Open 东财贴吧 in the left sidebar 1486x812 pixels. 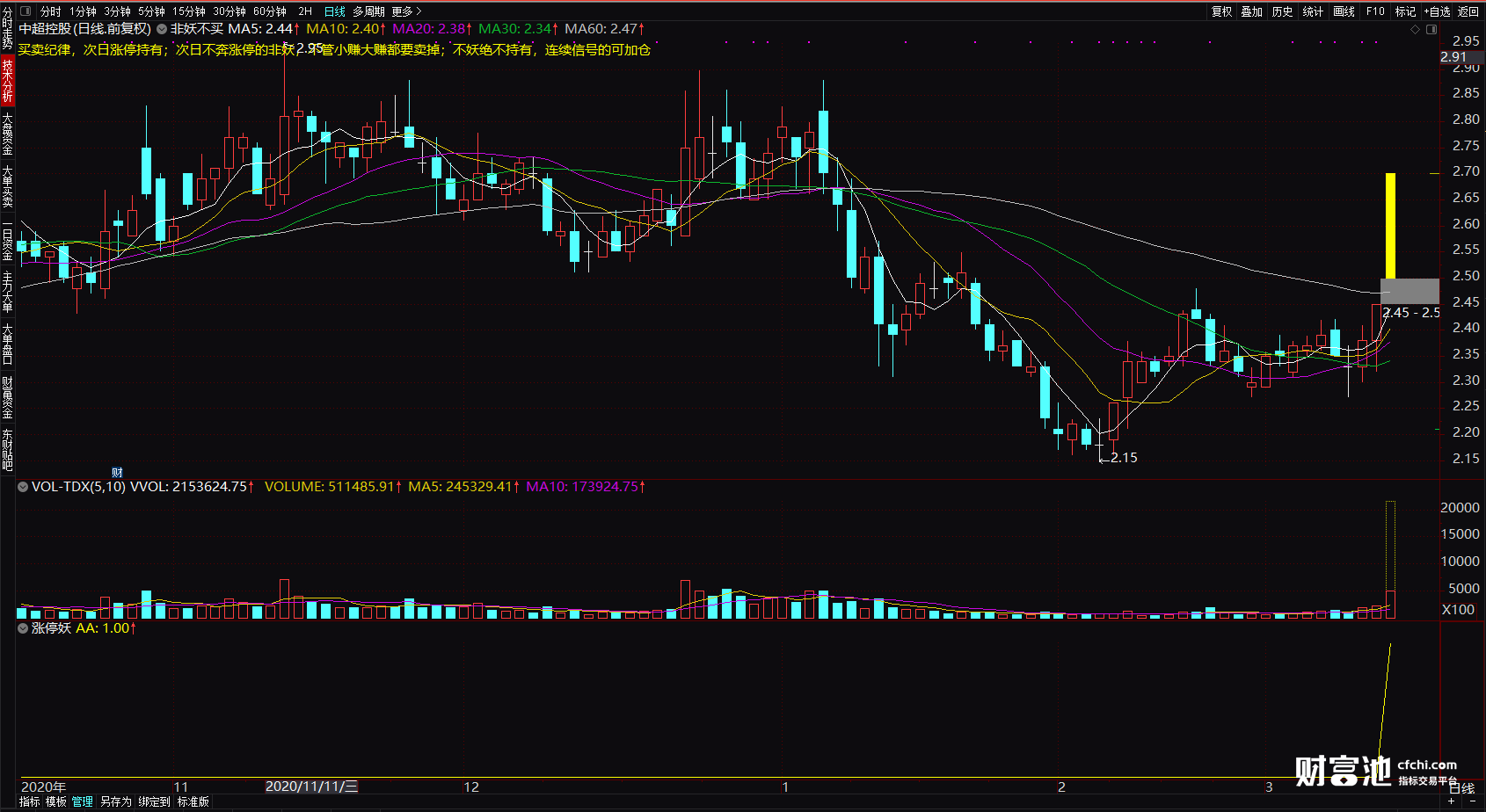point(7,449)
